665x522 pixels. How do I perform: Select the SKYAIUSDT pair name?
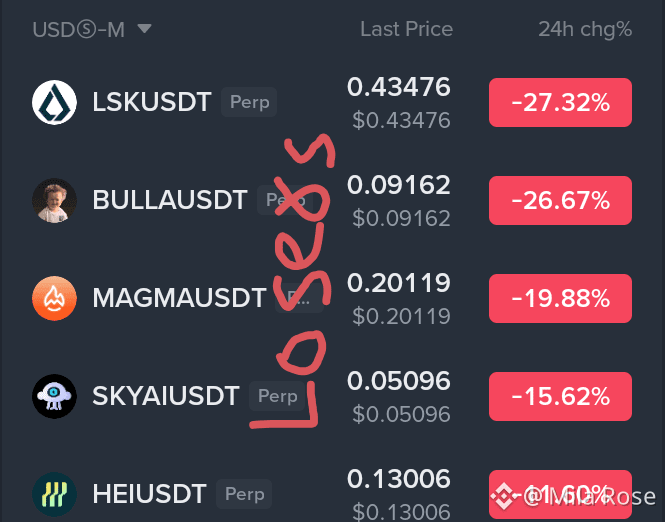(x=165, y=396)
